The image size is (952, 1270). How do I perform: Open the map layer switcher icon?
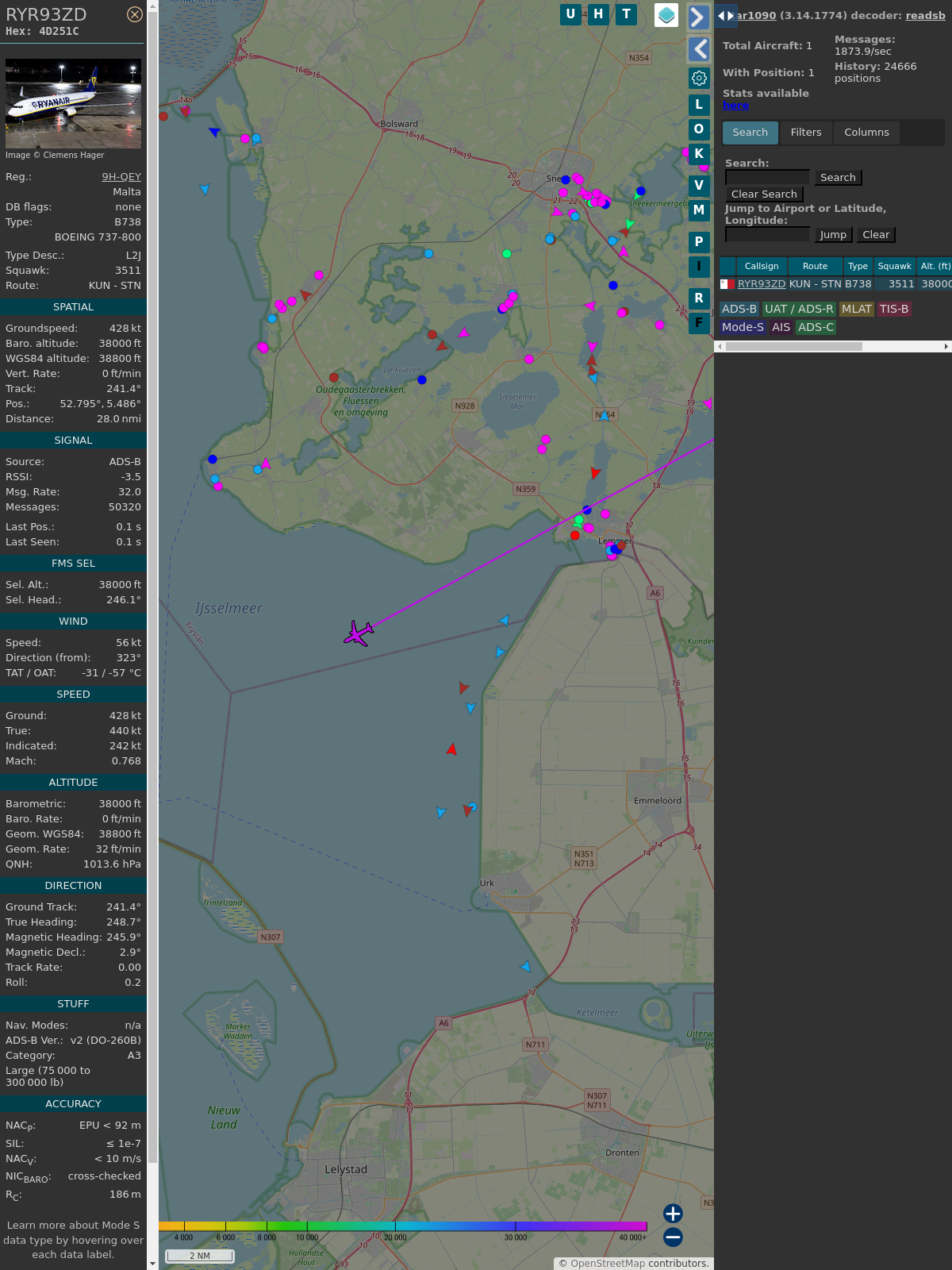pos(666,15)
